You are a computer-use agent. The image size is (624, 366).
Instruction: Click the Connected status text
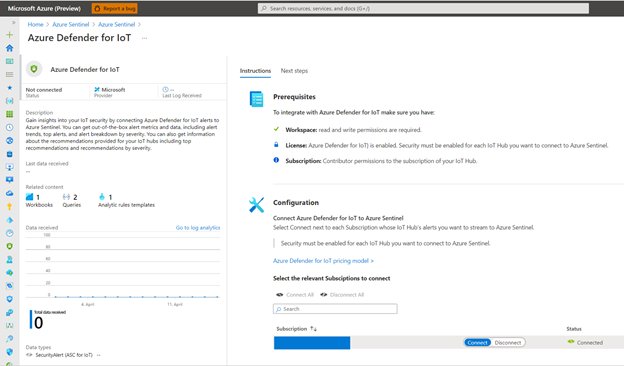590,343
